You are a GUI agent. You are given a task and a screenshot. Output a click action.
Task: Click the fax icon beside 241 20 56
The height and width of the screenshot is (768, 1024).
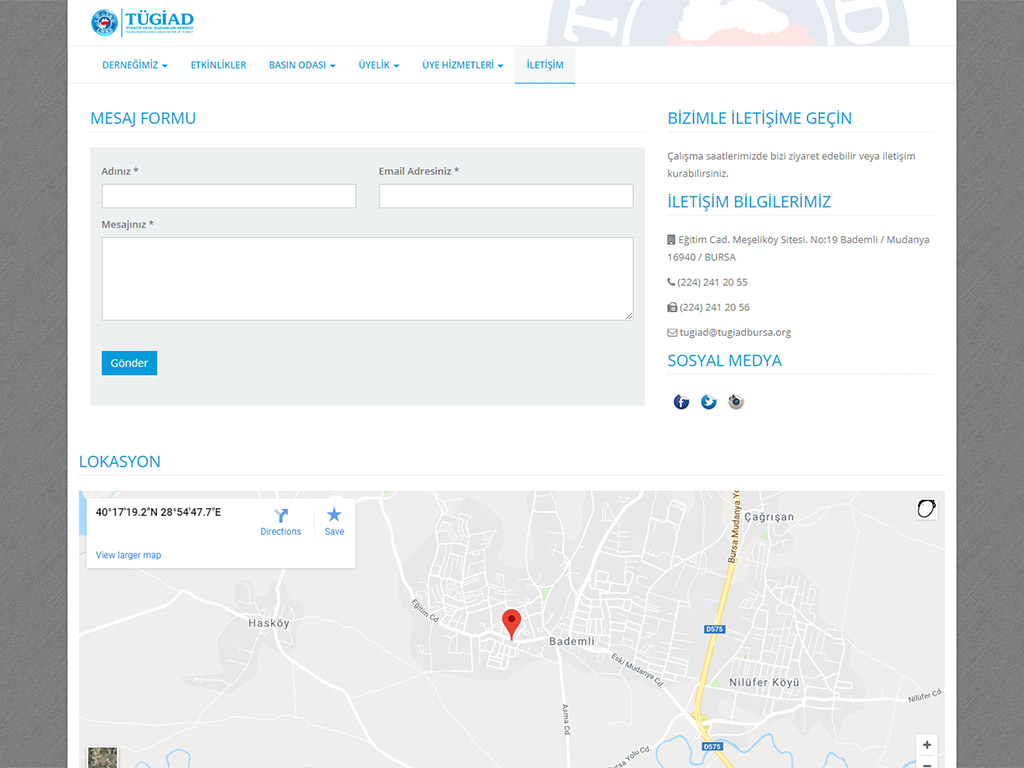tap(672, 307)
